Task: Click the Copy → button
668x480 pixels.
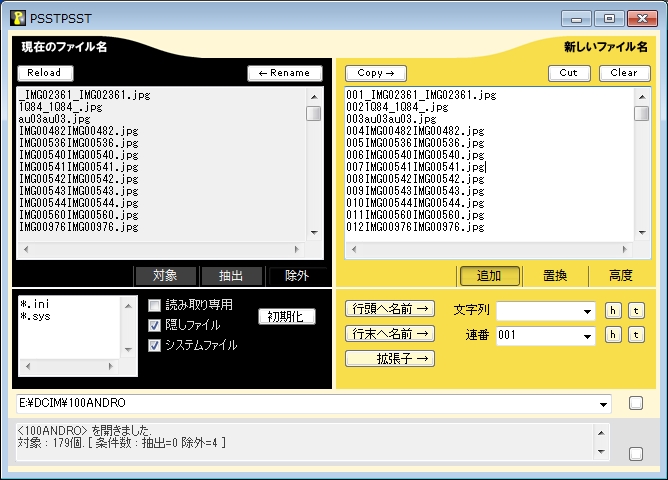Action: point(376,73)
